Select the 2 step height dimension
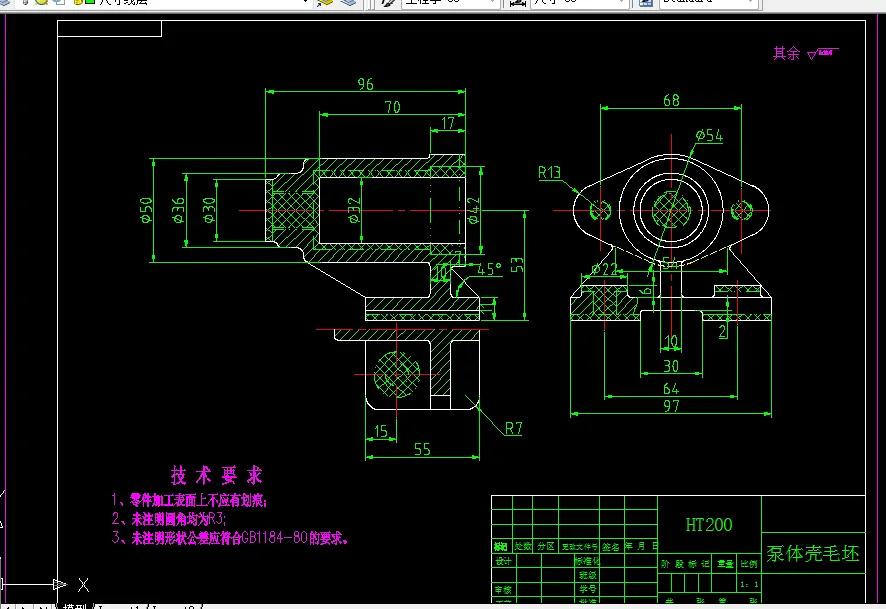The width and height of the screenshot is (886, 609). coord(723,332)
